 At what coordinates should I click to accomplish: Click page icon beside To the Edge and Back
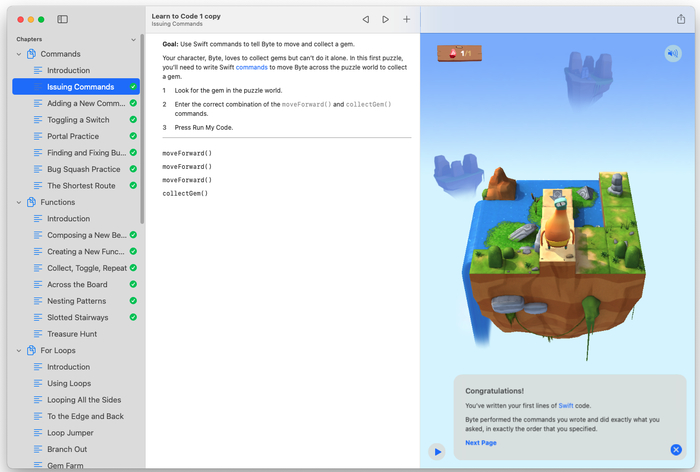(x=38, y=416)
